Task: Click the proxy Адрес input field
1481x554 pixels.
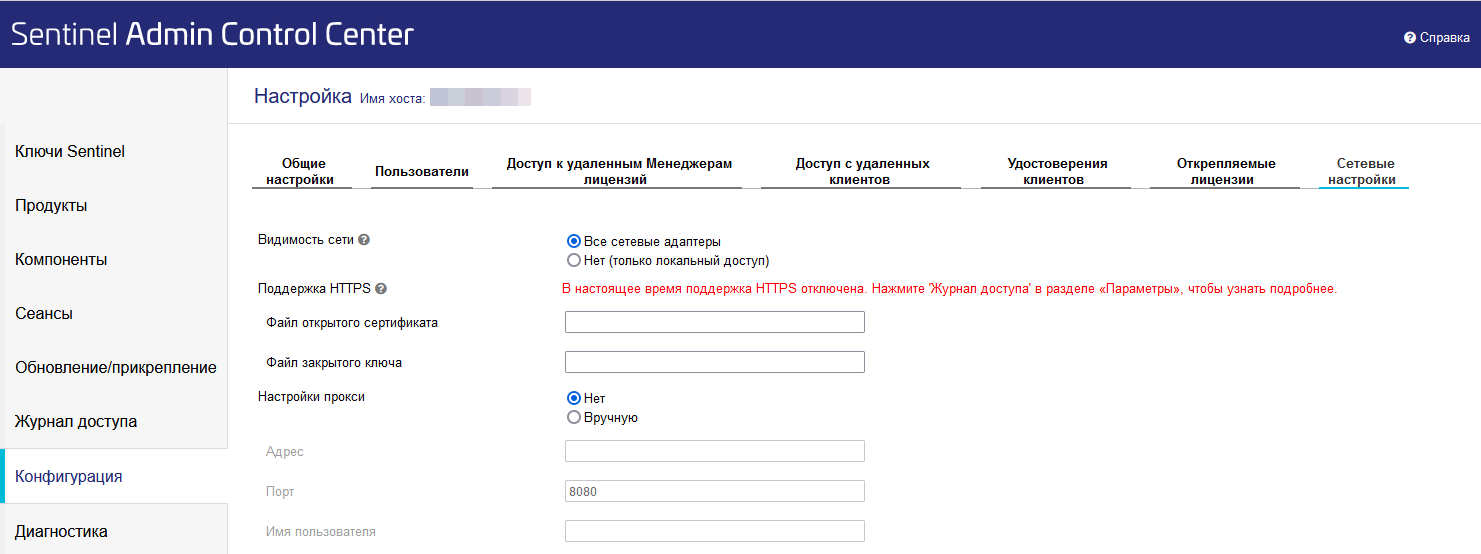Action: (x=715, y=451)
